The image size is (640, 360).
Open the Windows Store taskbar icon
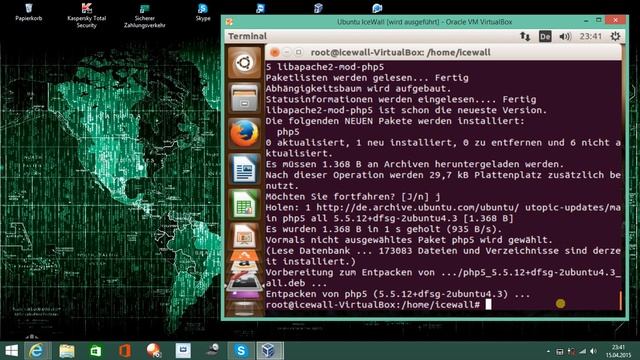pyautogui.click(x=96, y=351)
